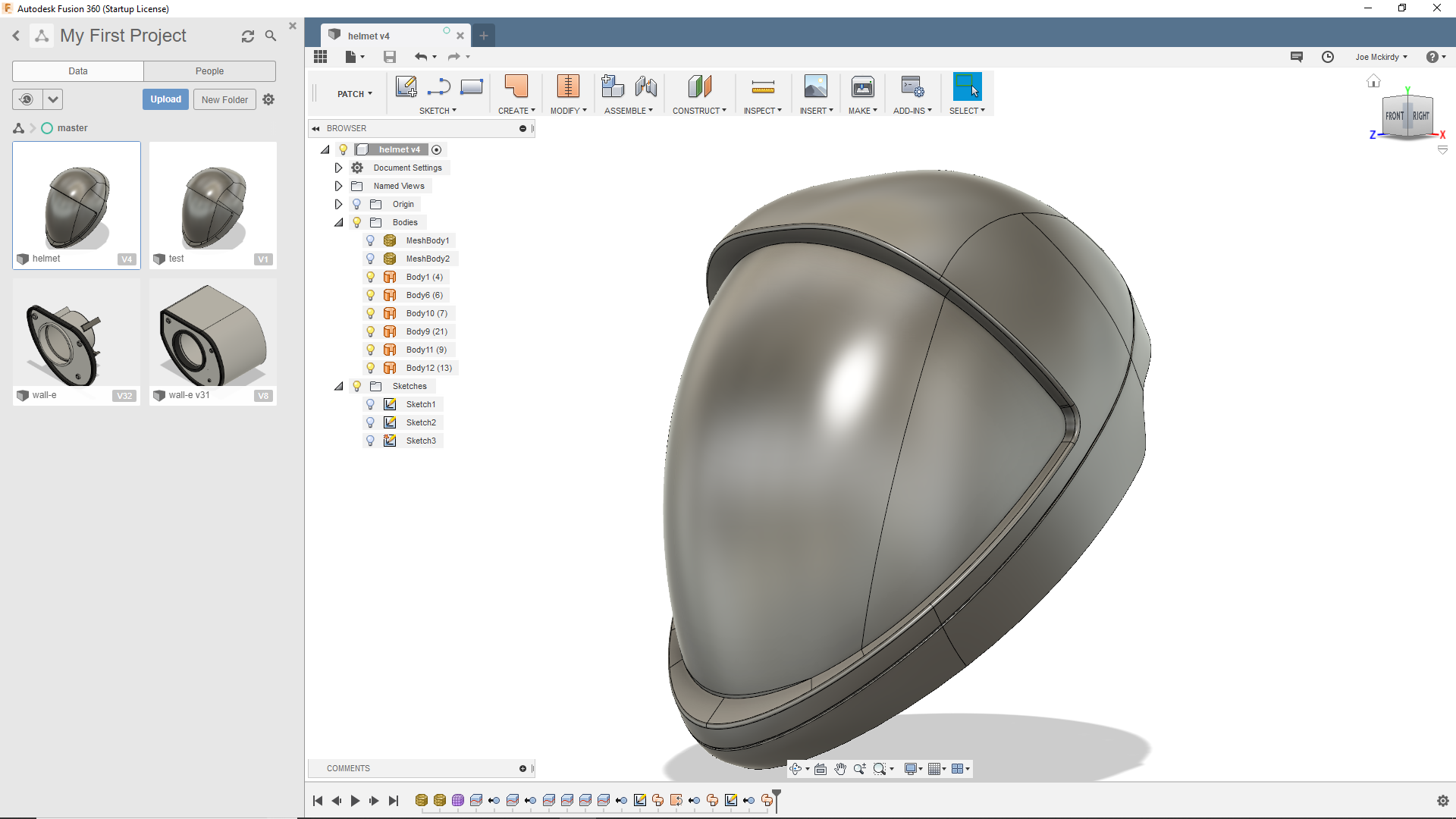Refresh the project data panel
Screen dimensions: 1456x819
click(248, 36)
